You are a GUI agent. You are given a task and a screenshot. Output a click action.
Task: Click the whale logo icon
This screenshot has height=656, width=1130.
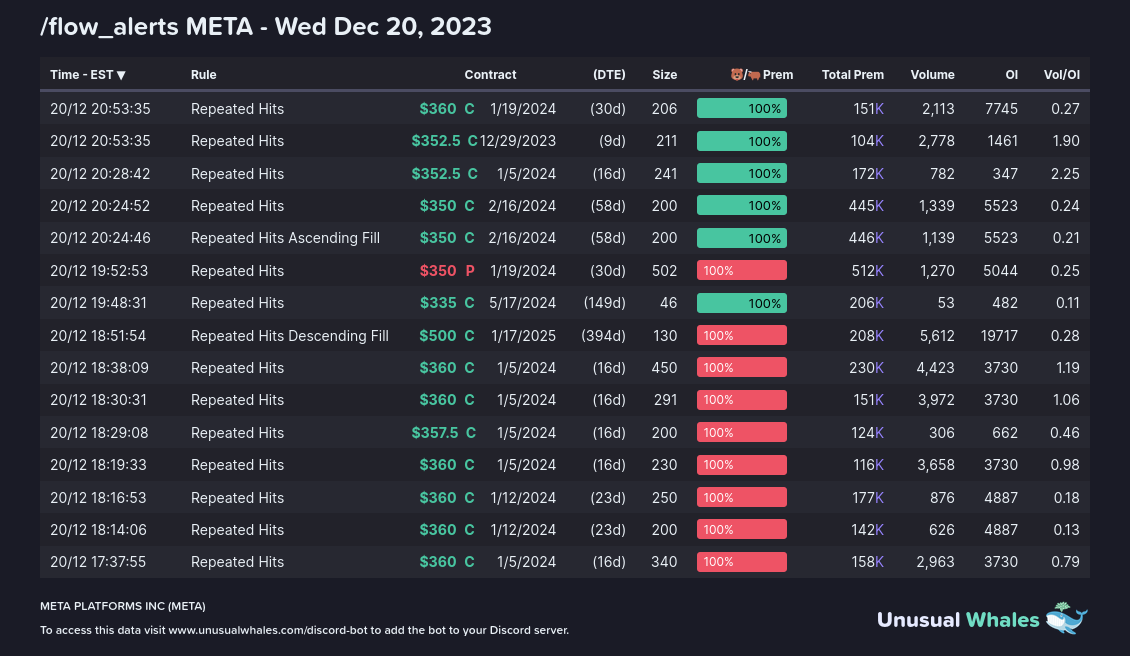coord(1067,618)
